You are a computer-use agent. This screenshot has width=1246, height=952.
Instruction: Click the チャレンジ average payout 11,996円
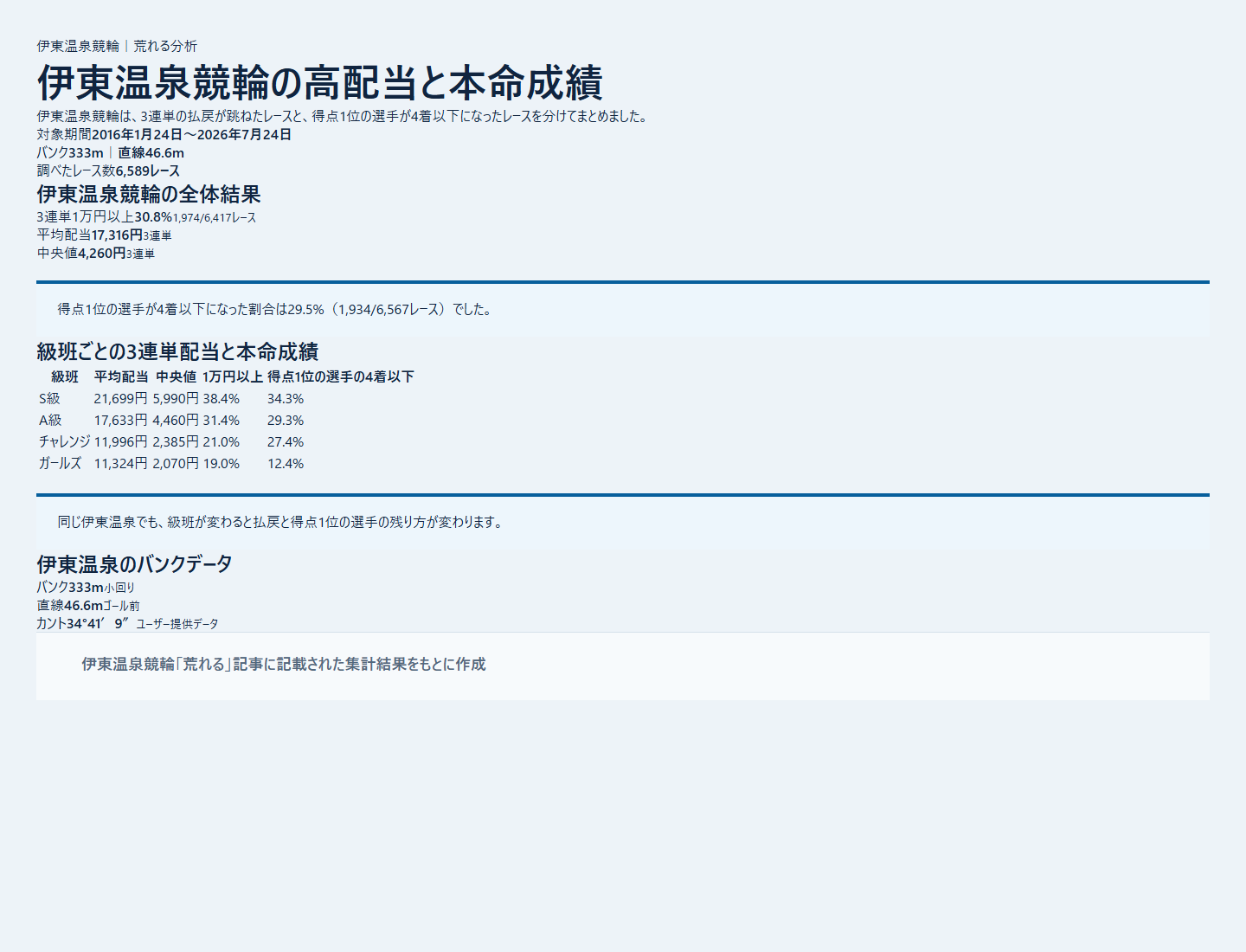(121, 441)
